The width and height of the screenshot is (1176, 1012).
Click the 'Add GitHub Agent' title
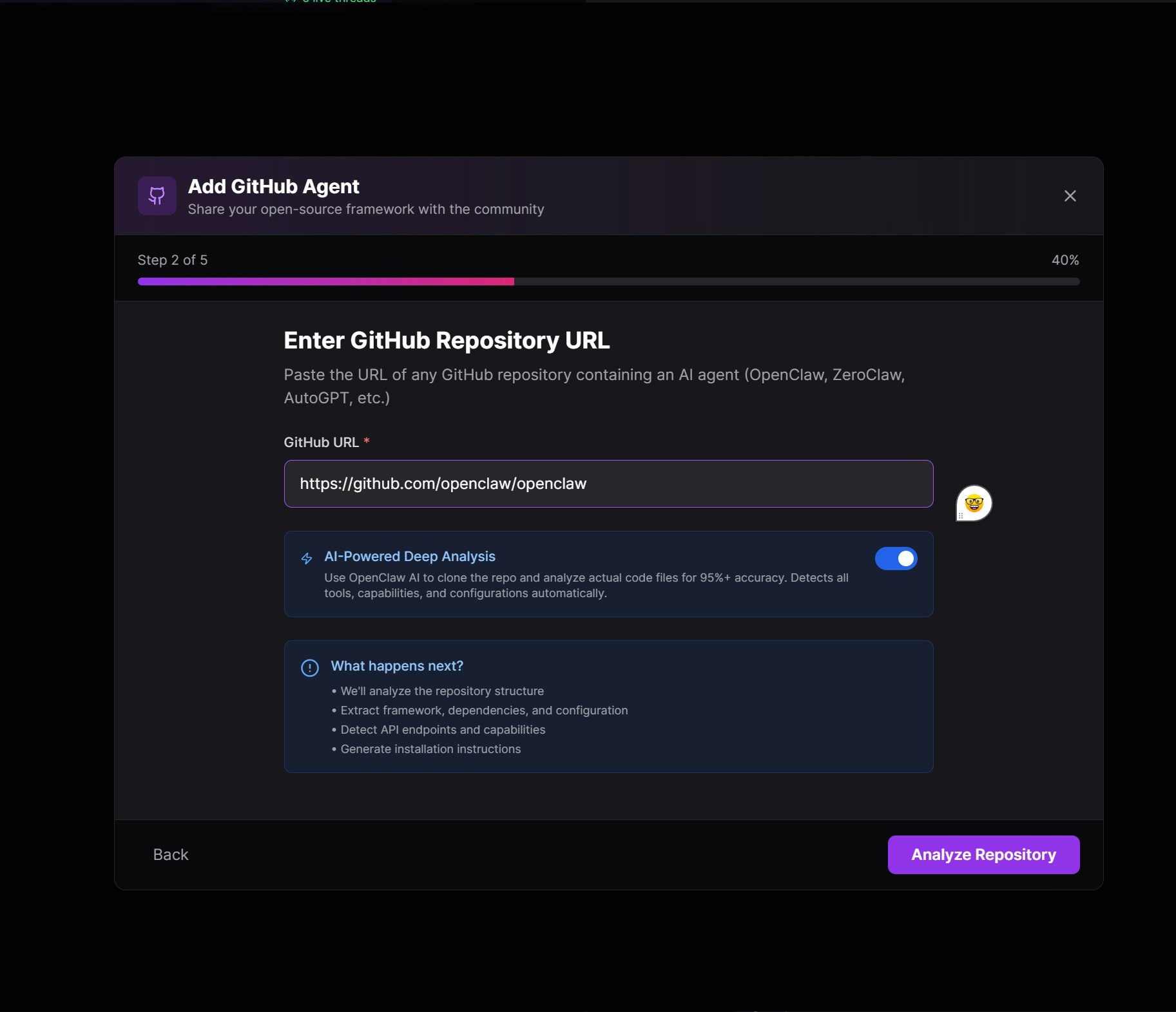pos(273,186)
